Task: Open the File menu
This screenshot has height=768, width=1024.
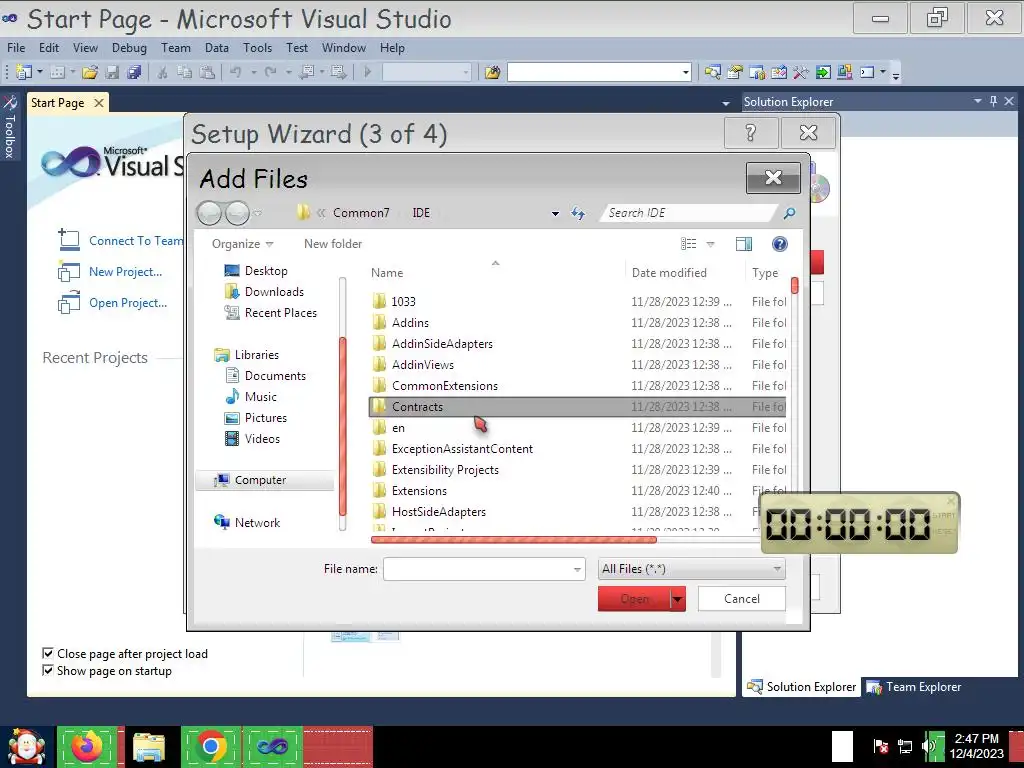Action: point(16,48)
